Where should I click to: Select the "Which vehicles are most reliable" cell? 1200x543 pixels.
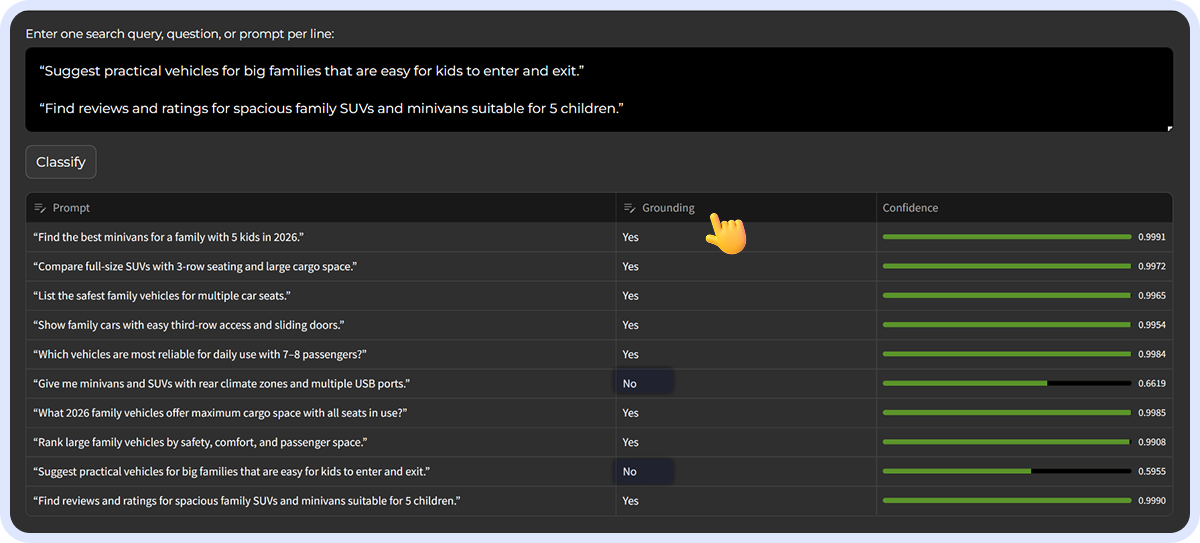point(200,354)
